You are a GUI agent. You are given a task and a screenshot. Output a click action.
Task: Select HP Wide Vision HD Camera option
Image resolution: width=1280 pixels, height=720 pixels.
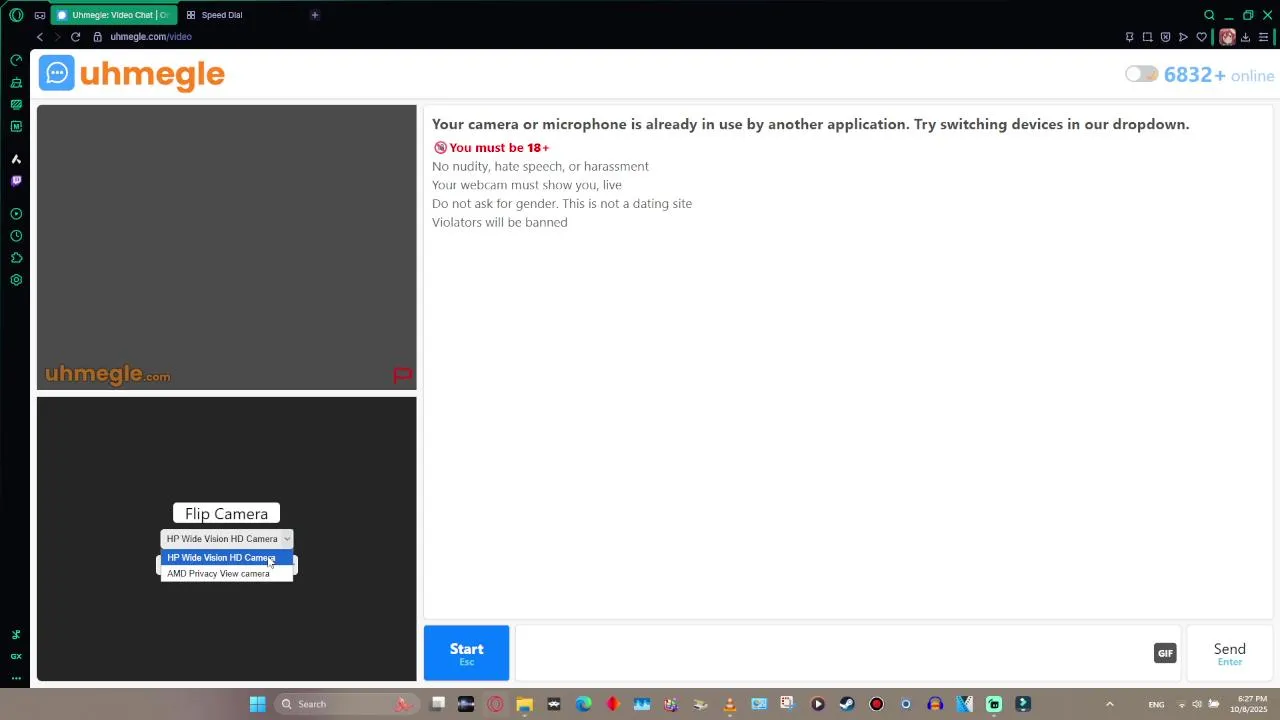coord(227,558)
